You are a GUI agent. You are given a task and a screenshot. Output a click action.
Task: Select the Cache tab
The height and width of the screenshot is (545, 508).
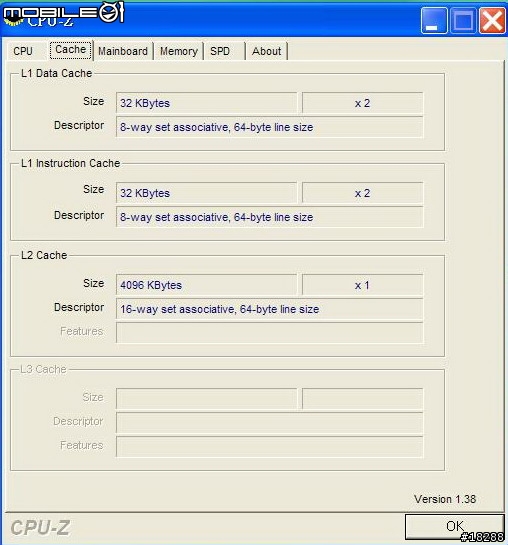pos(71,50)
